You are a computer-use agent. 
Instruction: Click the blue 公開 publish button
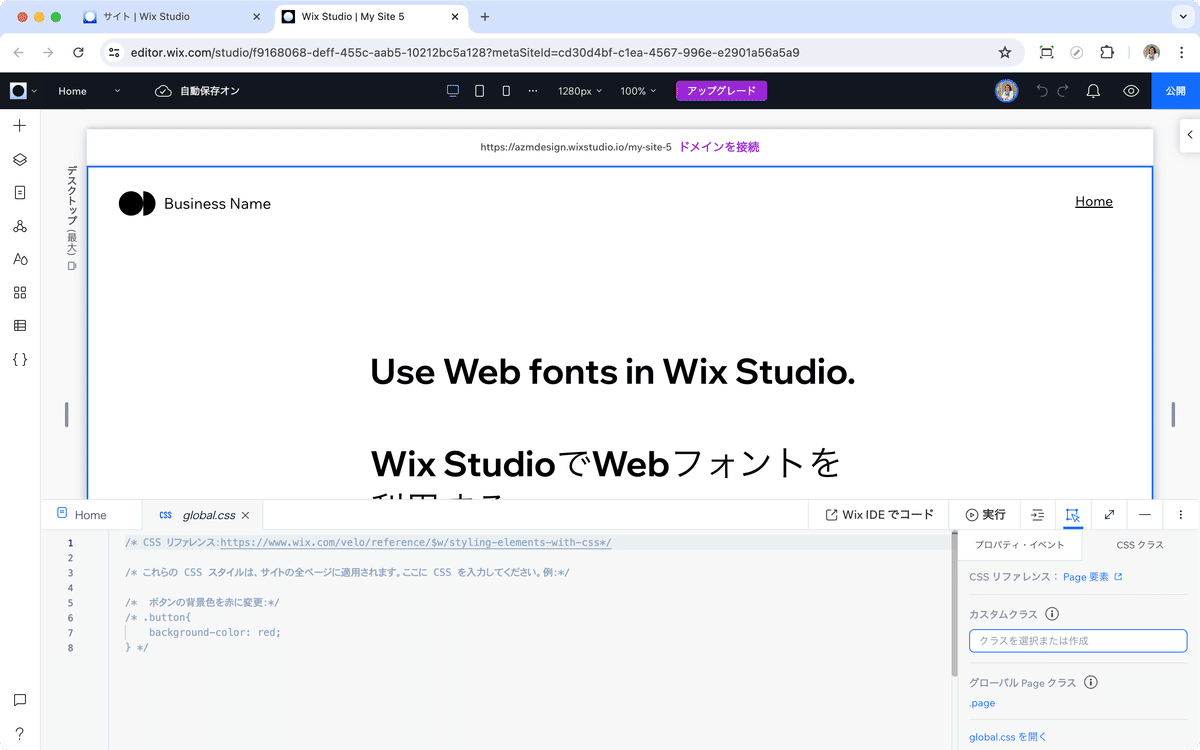(x=1176, y=91)
